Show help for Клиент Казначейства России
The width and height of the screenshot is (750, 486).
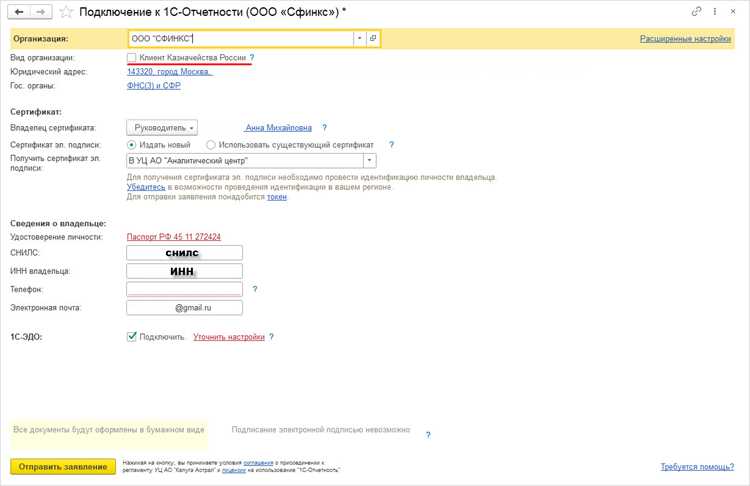pos(252,57)
